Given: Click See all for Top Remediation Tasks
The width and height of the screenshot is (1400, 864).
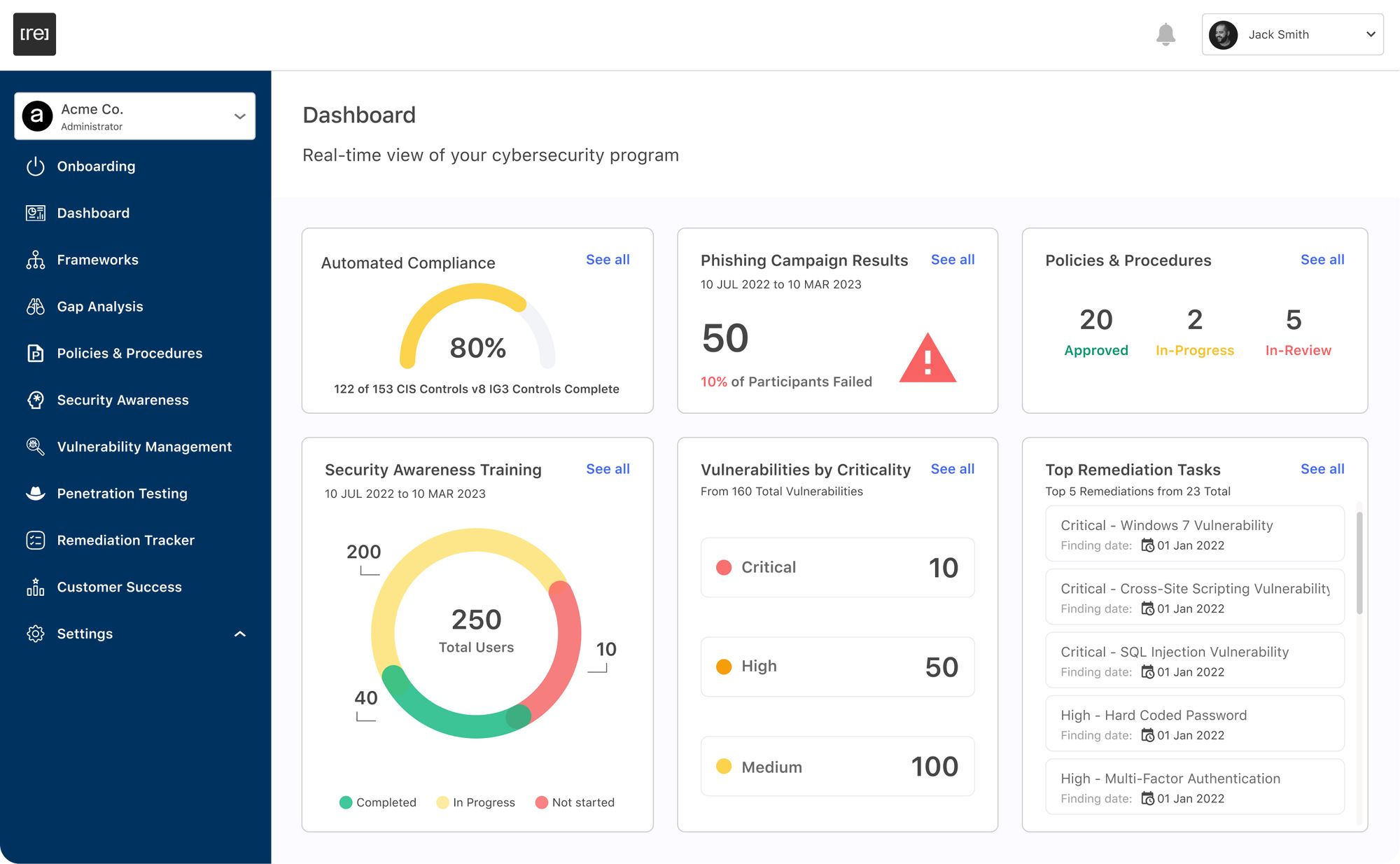Looking at the screenshot, I should coord(1322,469).
